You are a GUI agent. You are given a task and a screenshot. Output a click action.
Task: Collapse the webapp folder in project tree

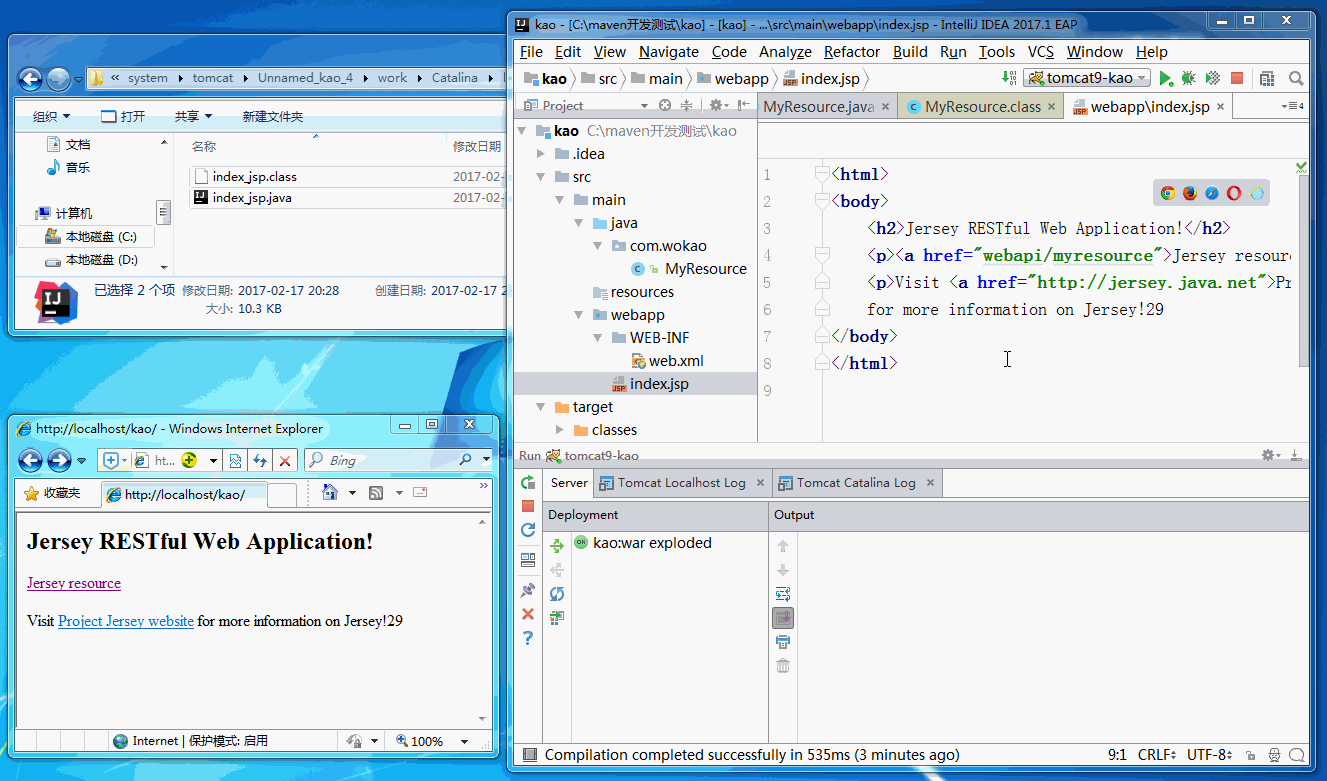(579, 315)
